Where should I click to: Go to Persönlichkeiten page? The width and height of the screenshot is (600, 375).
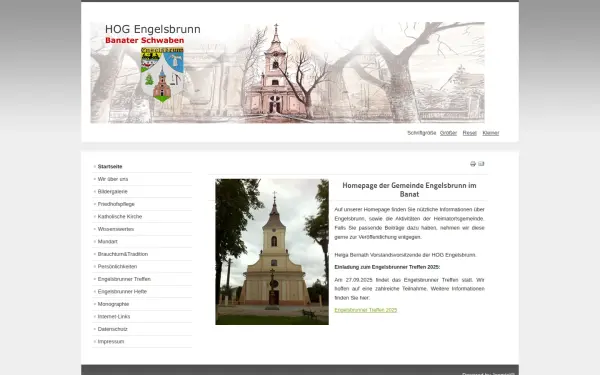[x=117, y=266]
